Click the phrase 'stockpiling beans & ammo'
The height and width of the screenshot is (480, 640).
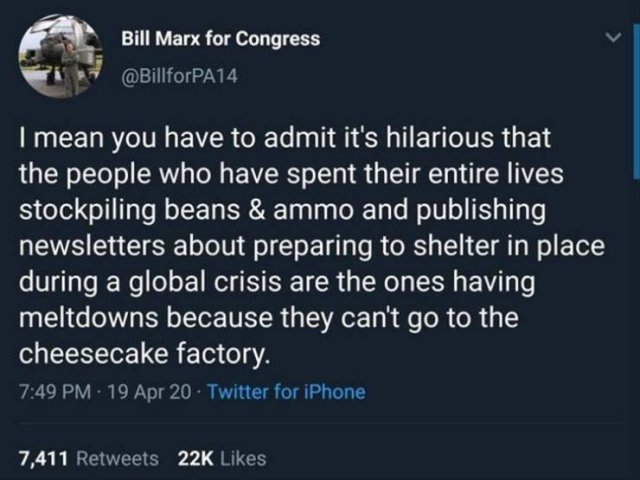click(x=187, y=210)
